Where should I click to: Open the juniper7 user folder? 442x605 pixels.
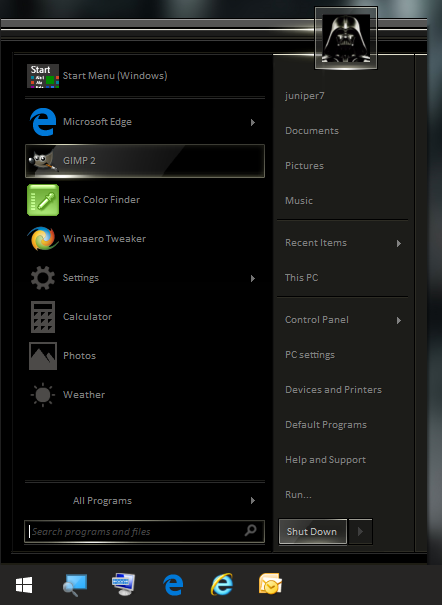click(x=305, y=96)
